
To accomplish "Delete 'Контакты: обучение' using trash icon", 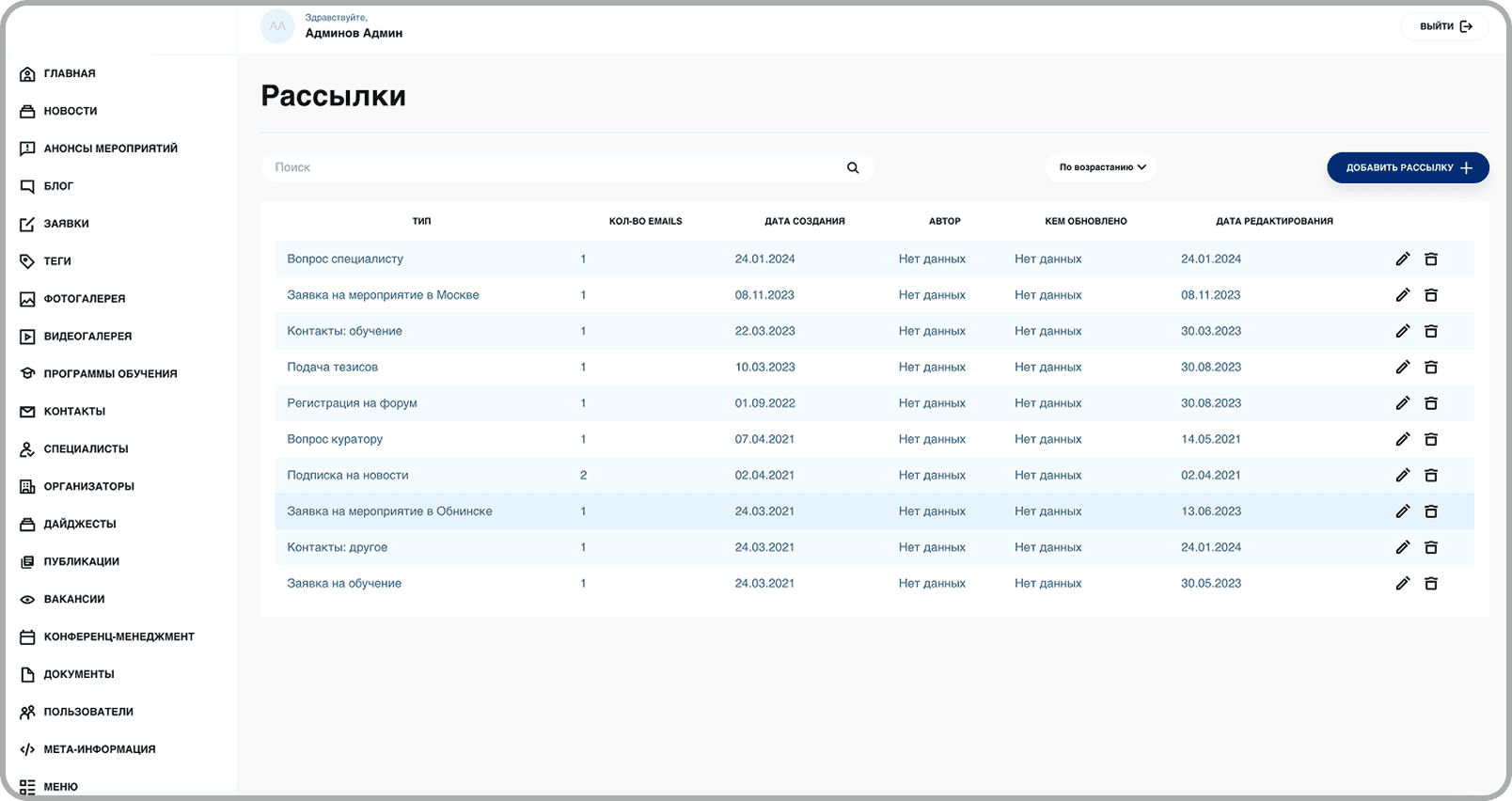I will tap(1431, 331).
